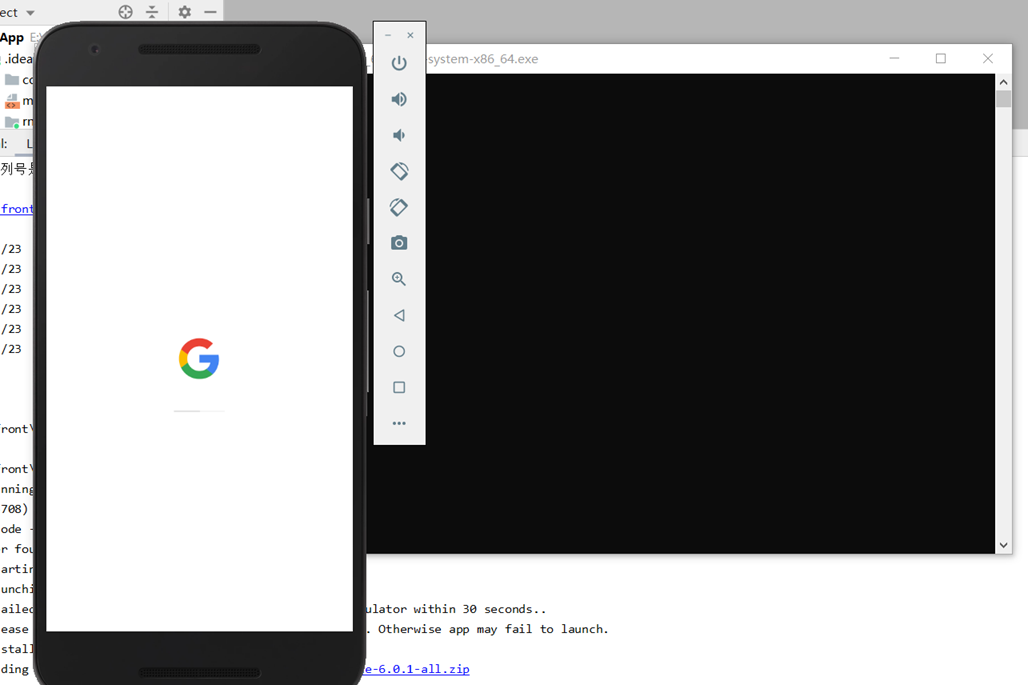Click the system-x86_64.exe window title
1028x685 pixels.
pyautogui.click(x=483, y=59)
